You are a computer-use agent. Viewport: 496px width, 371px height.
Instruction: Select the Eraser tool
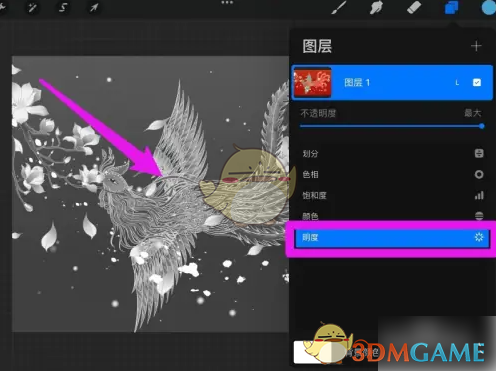(414, 7)
